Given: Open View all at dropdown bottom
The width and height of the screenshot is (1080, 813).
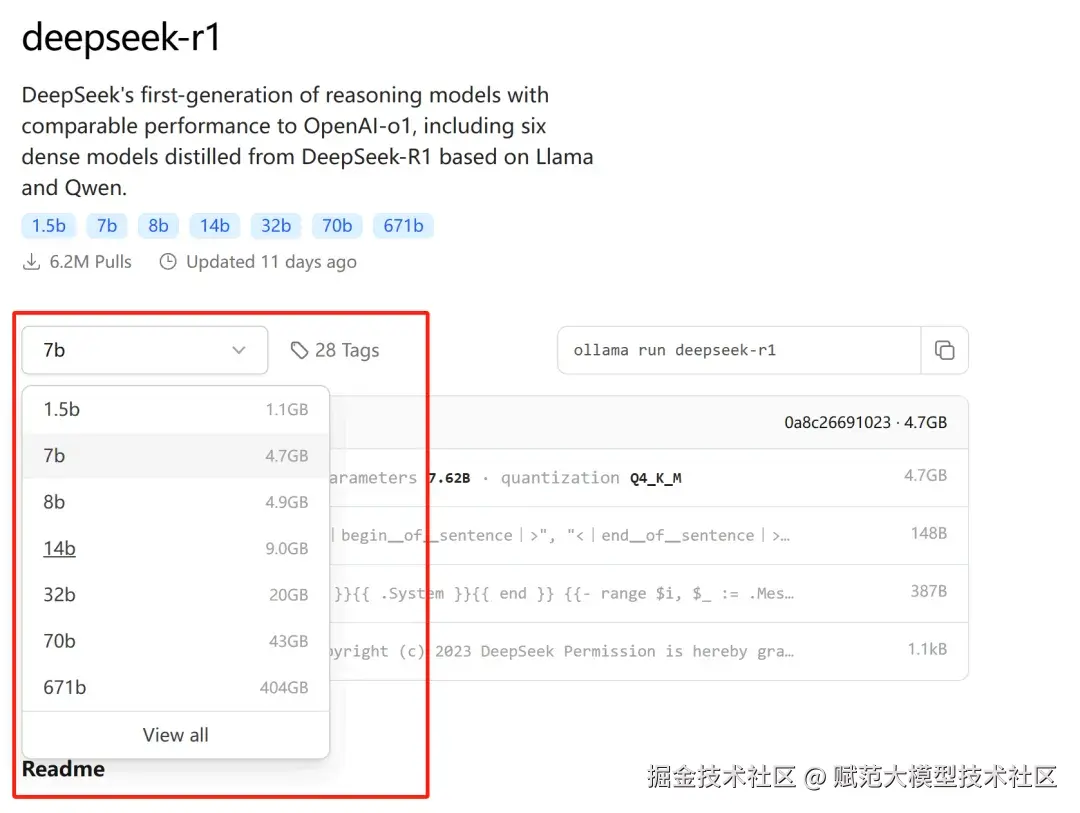Looking at the screenshot, I should (176, 735).
